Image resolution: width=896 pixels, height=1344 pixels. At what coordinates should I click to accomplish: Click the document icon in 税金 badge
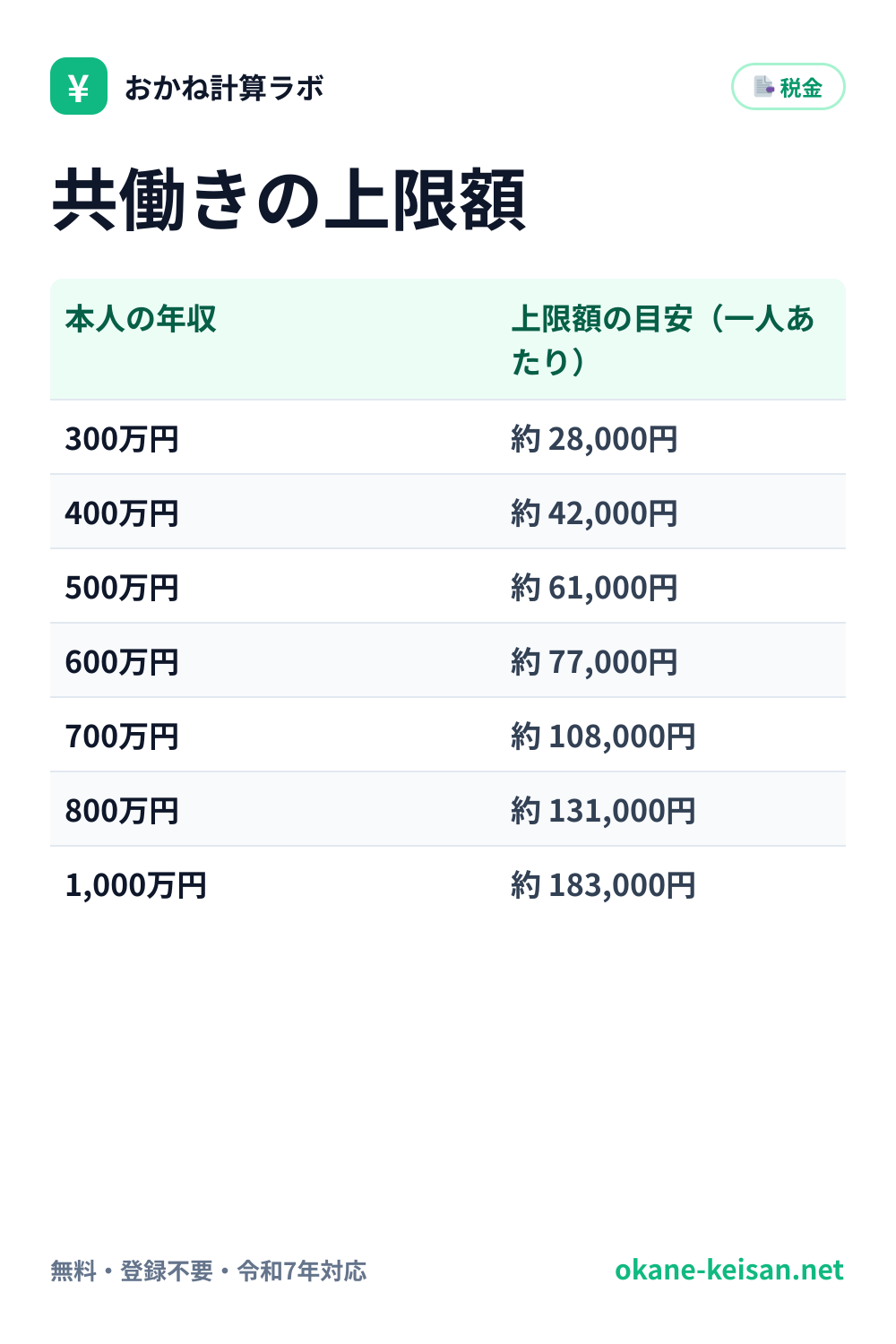point(763,87)
